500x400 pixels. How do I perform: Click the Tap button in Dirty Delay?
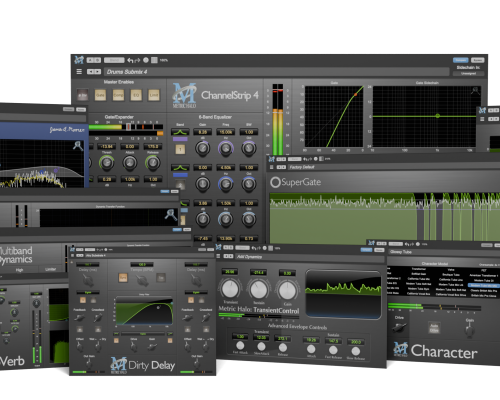click(x=161, y=278)
